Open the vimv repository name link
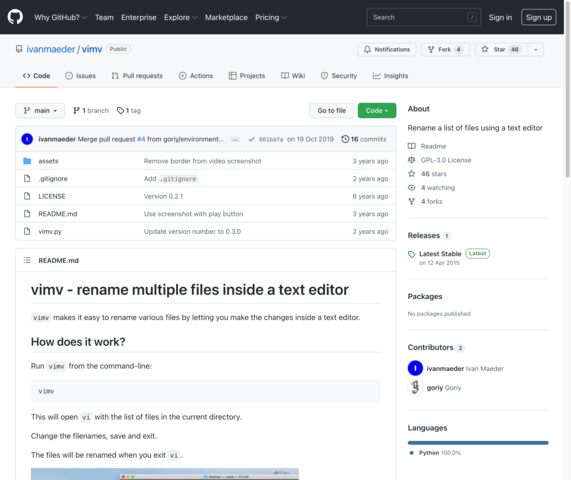 (92, 49)
